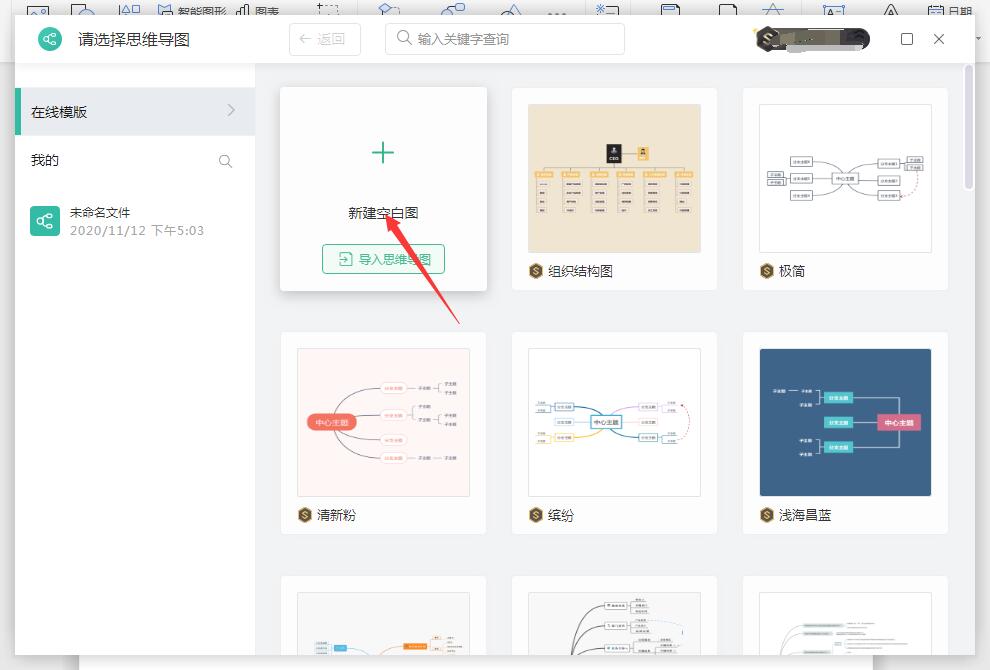Screen dimensions: 990x670
Task: Click the 日期 icon in the top toolbar
Action: [936, 9]
